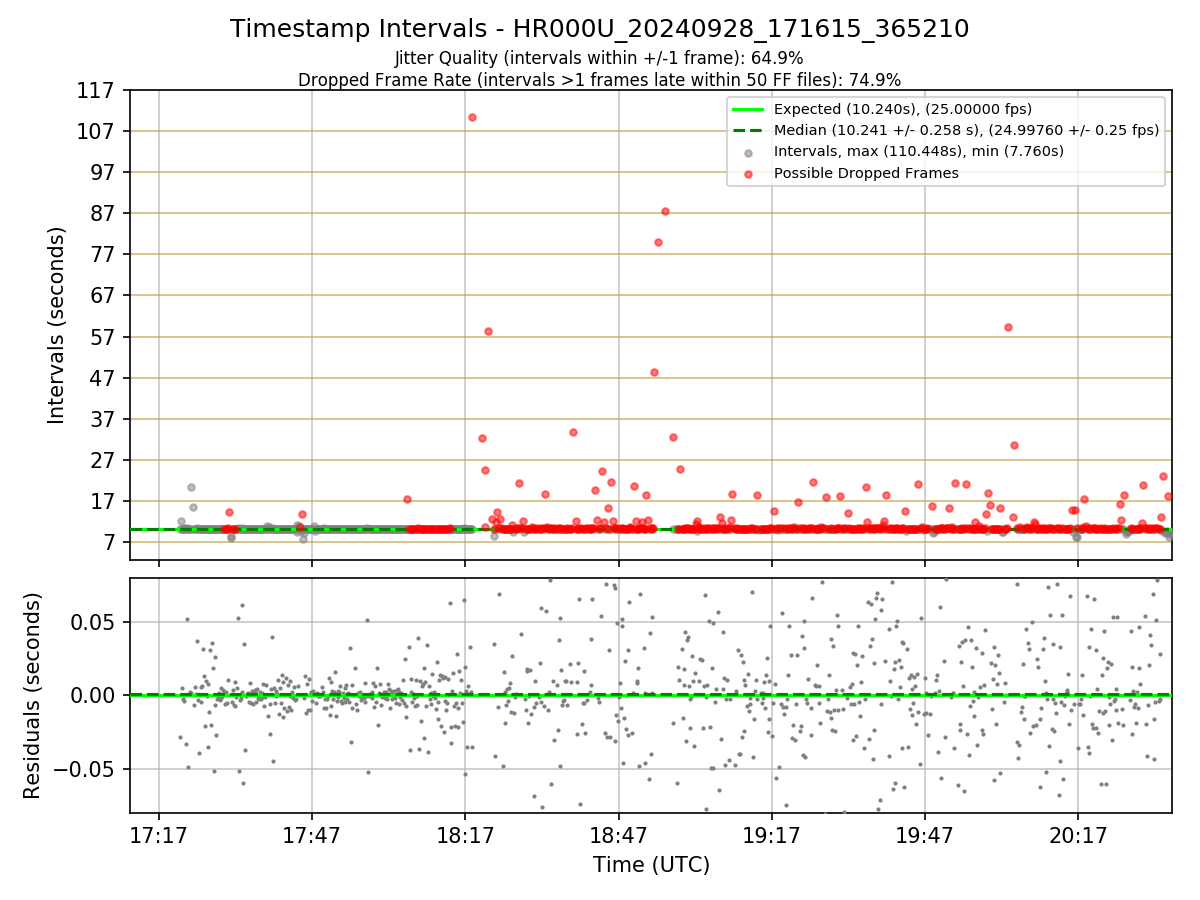The width and height of the screenshot is (1200, 900).
Task: Click the red dropped-frame point near 80 seconds
Action: [658, 242]
